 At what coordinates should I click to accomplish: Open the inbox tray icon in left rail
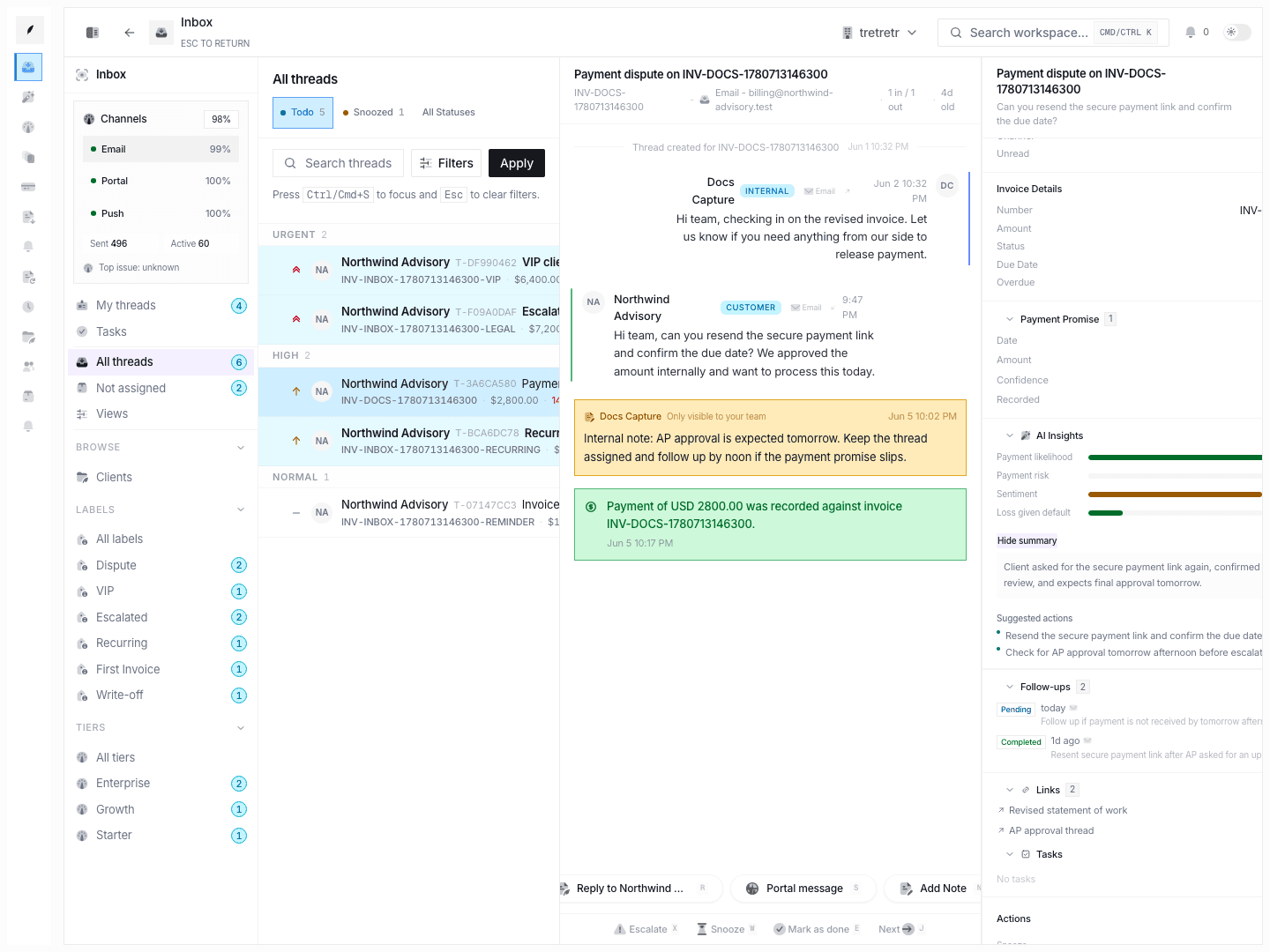tap(28, 67)
